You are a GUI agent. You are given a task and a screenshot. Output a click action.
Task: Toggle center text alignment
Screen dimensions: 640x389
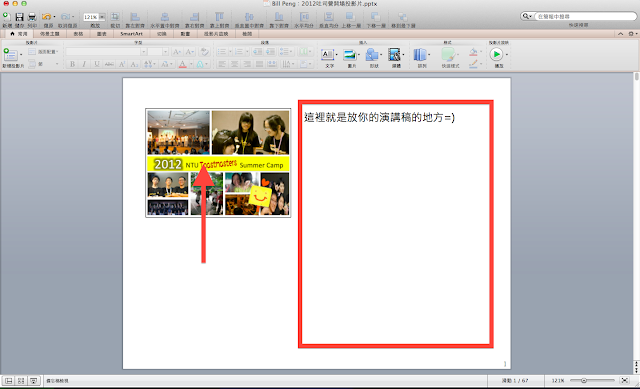point(234,64)
